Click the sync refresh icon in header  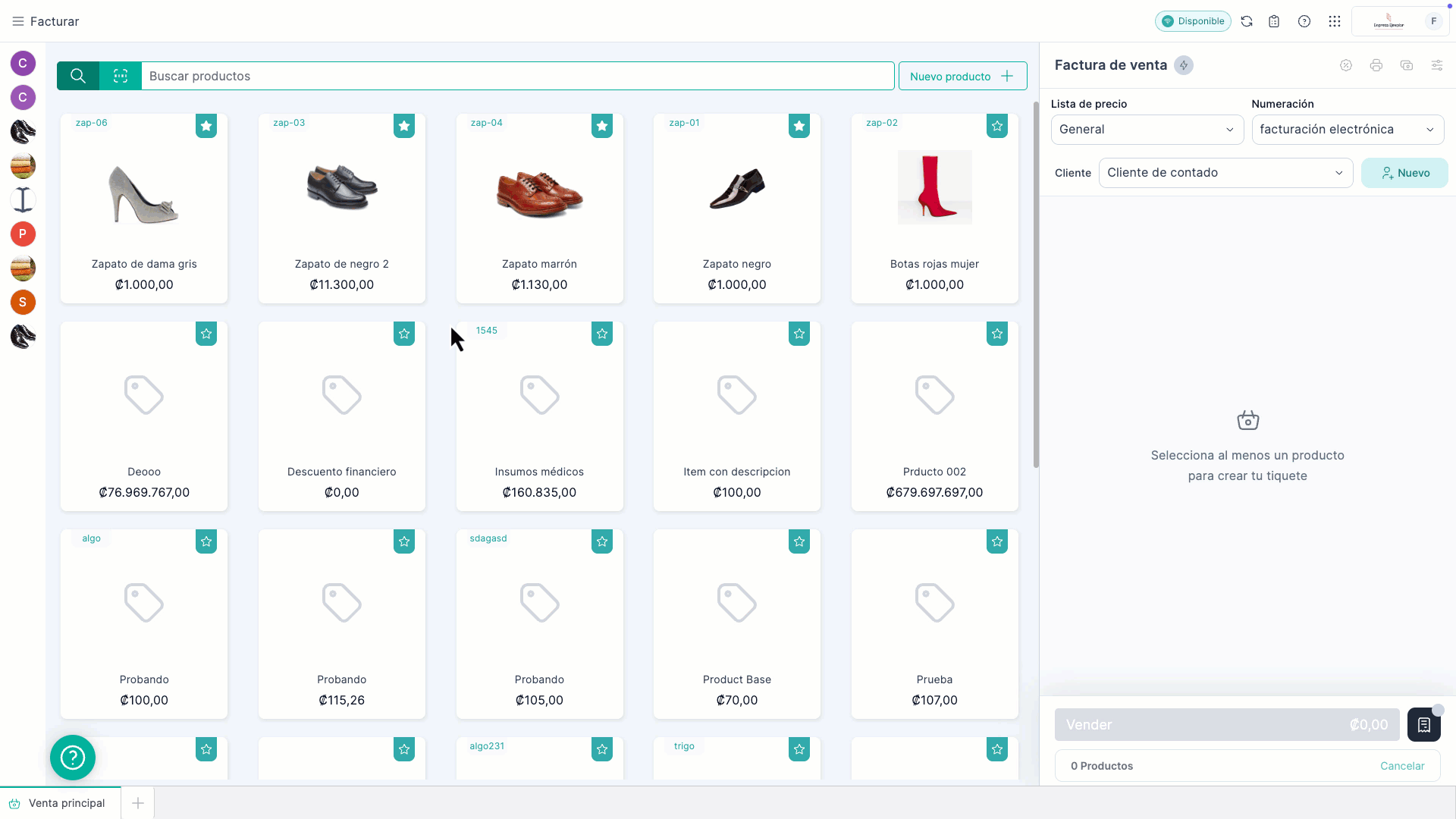tap(1247, 21)
